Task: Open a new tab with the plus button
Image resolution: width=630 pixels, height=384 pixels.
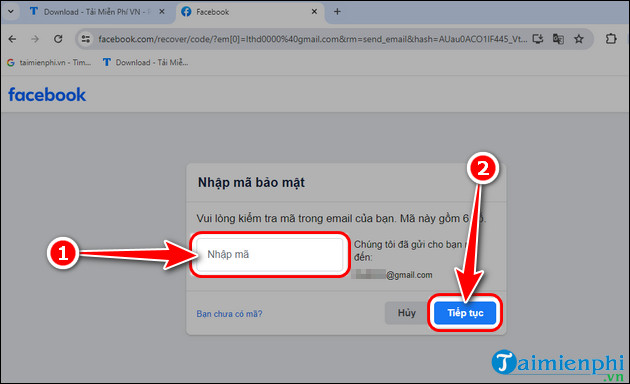Action: tap(338, 12)
